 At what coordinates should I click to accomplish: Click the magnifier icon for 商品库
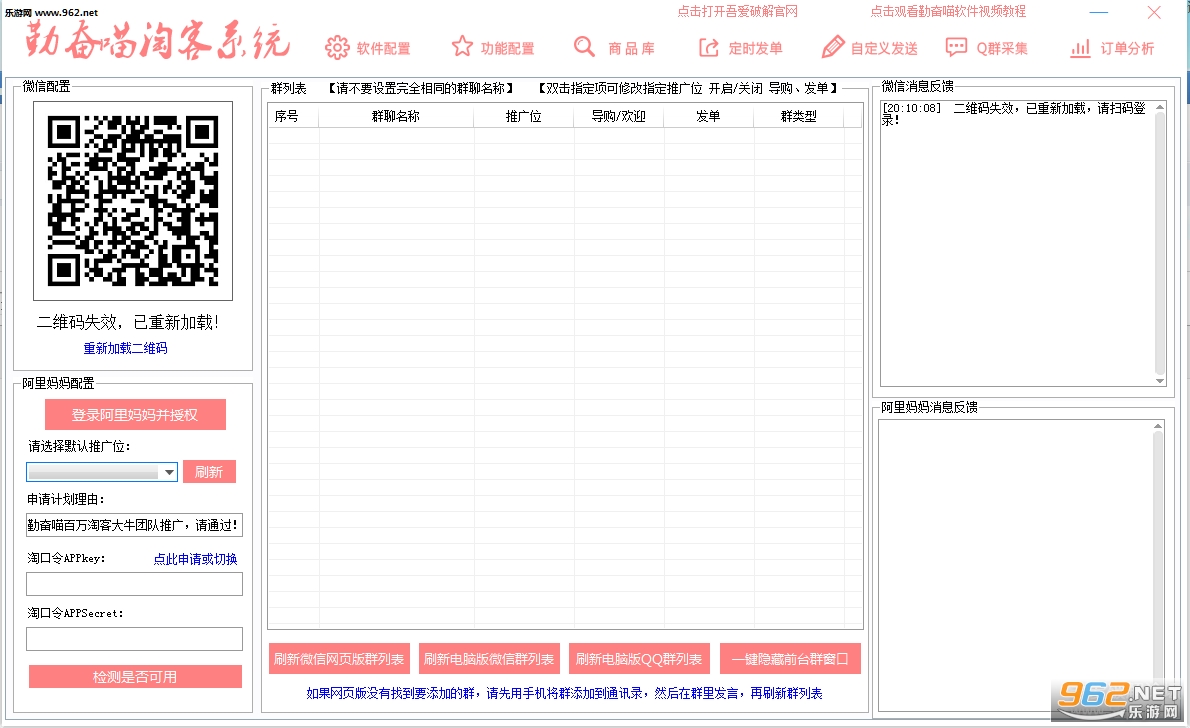click(x=584, y=47)
